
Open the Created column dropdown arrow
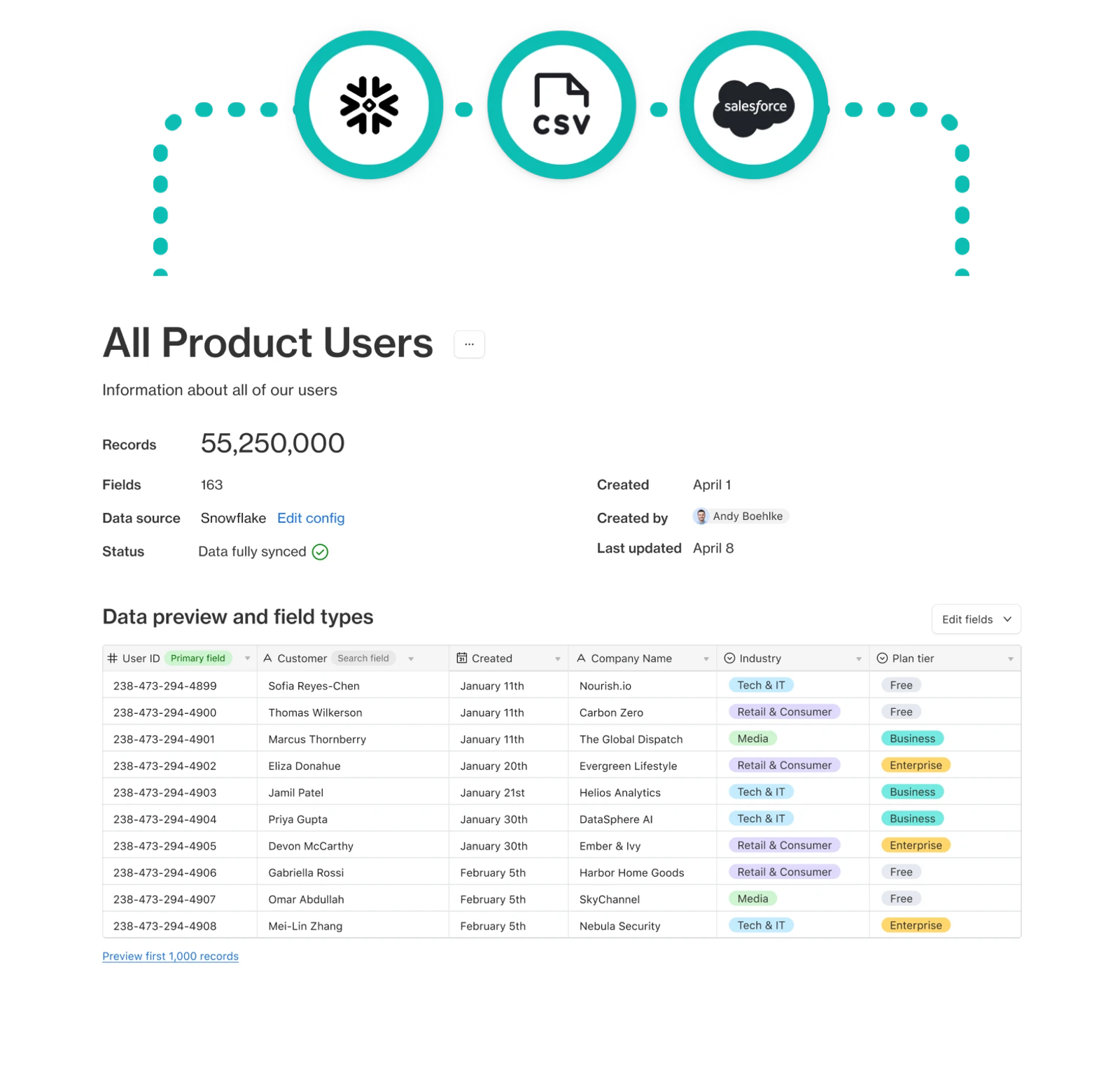(558, 659)
